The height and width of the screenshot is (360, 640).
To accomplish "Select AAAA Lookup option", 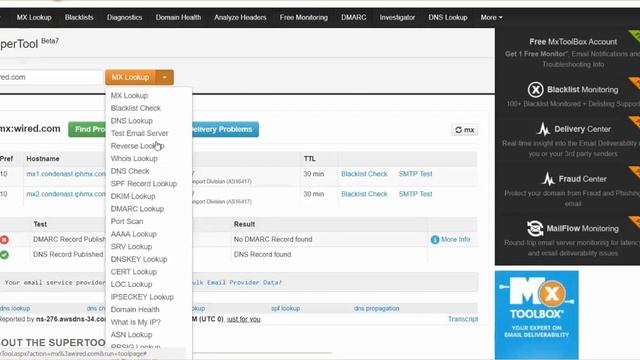I will pyautogui.click(x=133, y=234).
